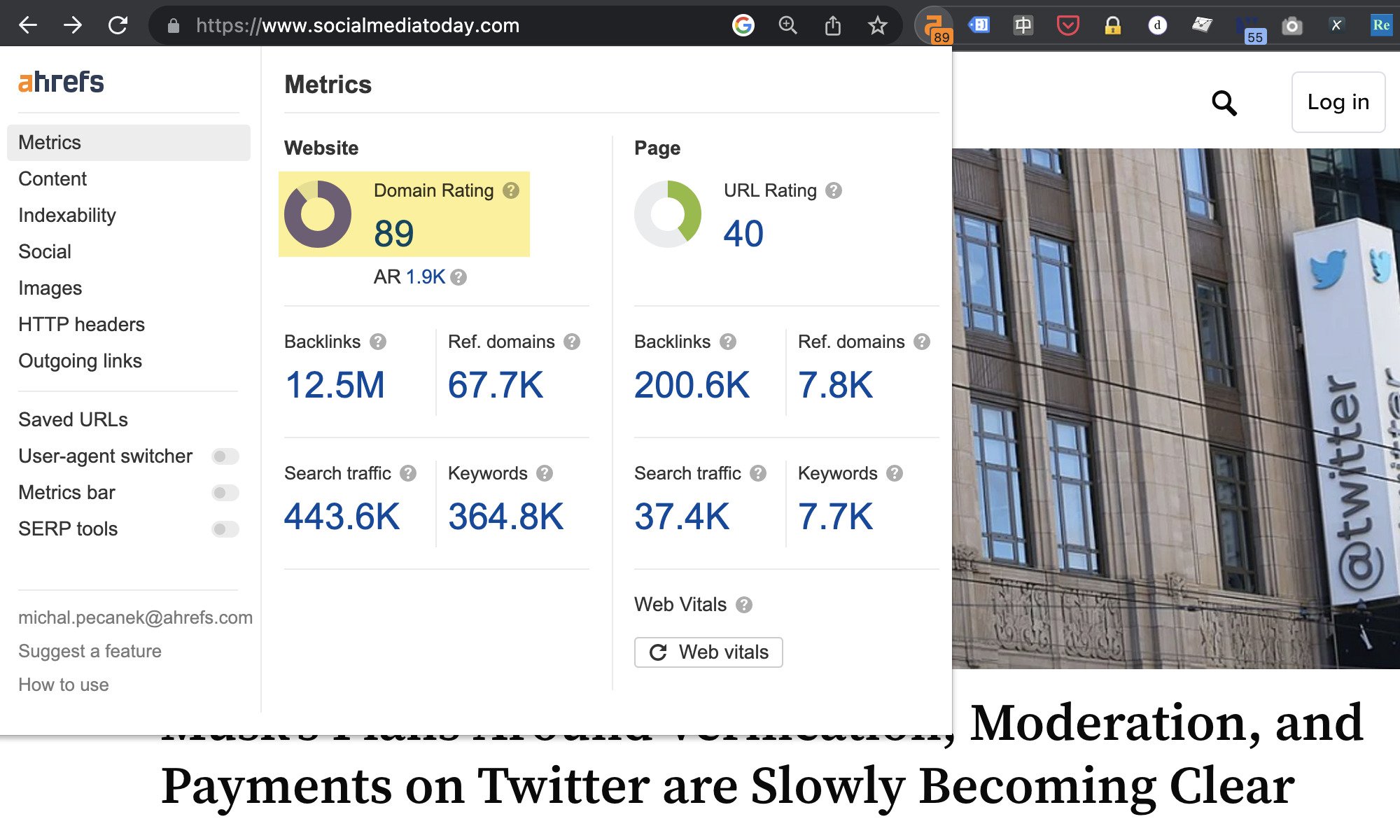Image resolution: width=1400 pixels, height=840 pixels.
Task: Click the URL Rating value 40
Action: pos(743,233)
